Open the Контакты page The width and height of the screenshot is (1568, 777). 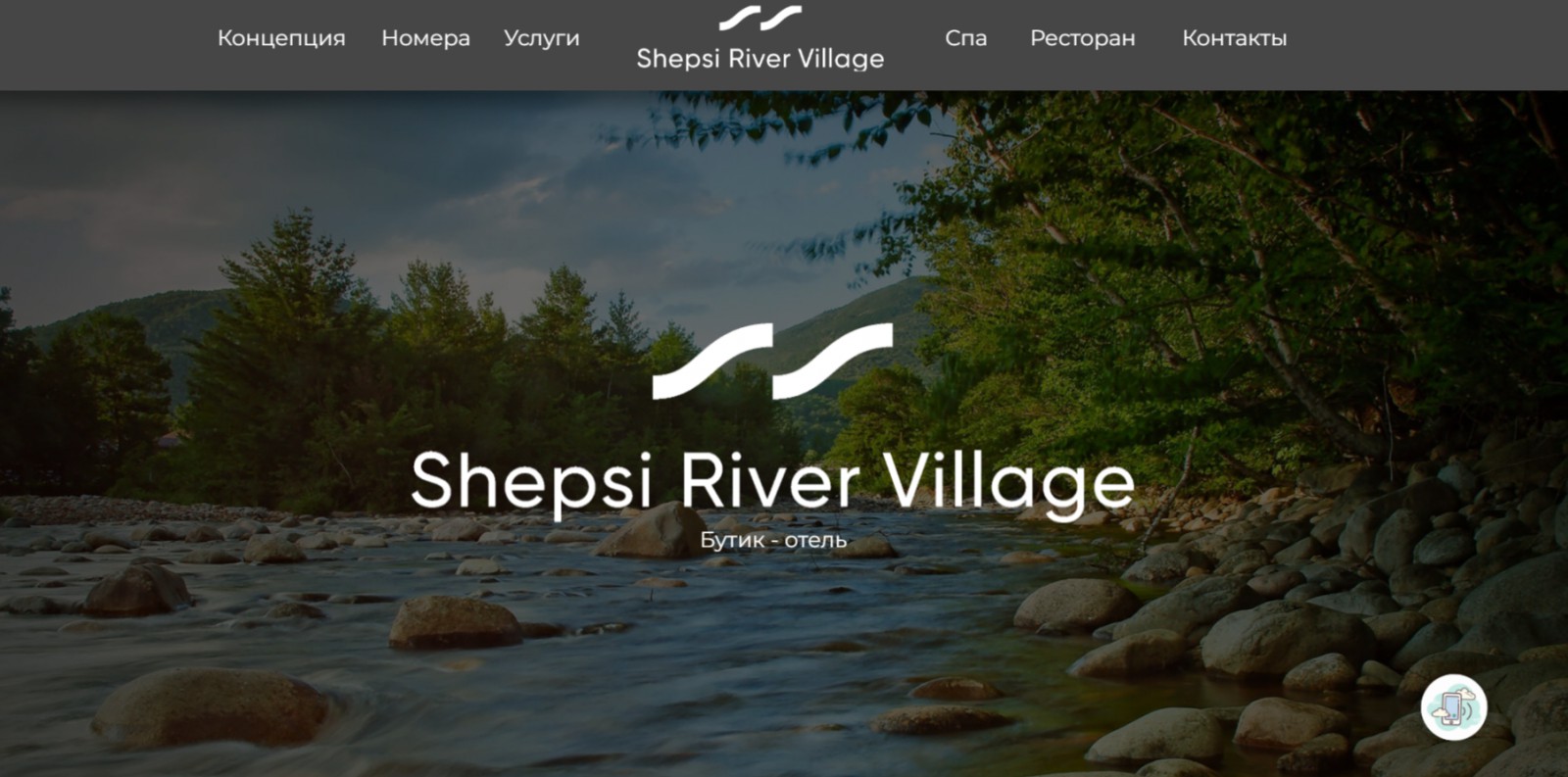point(1234,38)
